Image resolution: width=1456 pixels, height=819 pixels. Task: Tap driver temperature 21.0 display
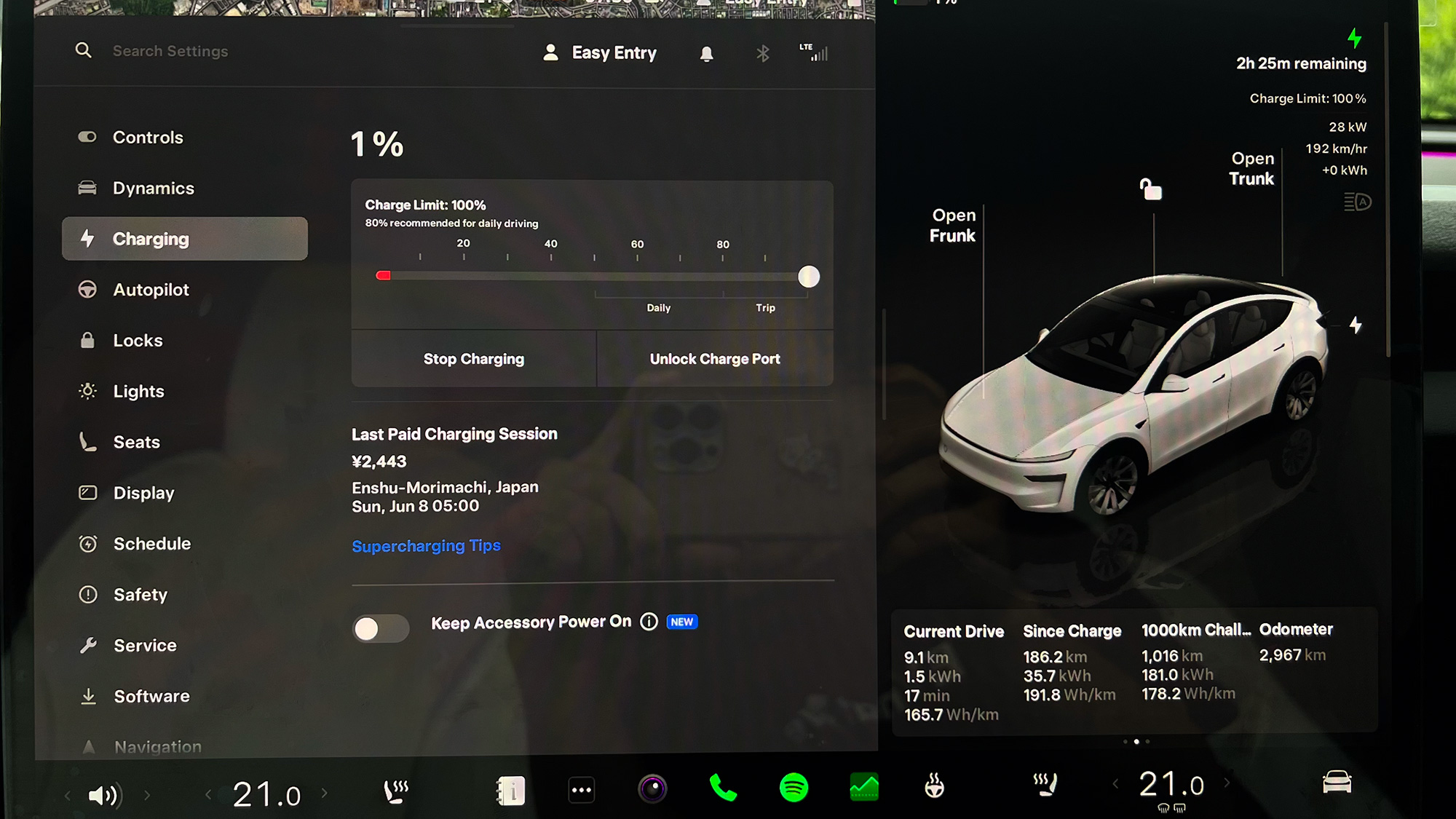click(x=266, y=794)
